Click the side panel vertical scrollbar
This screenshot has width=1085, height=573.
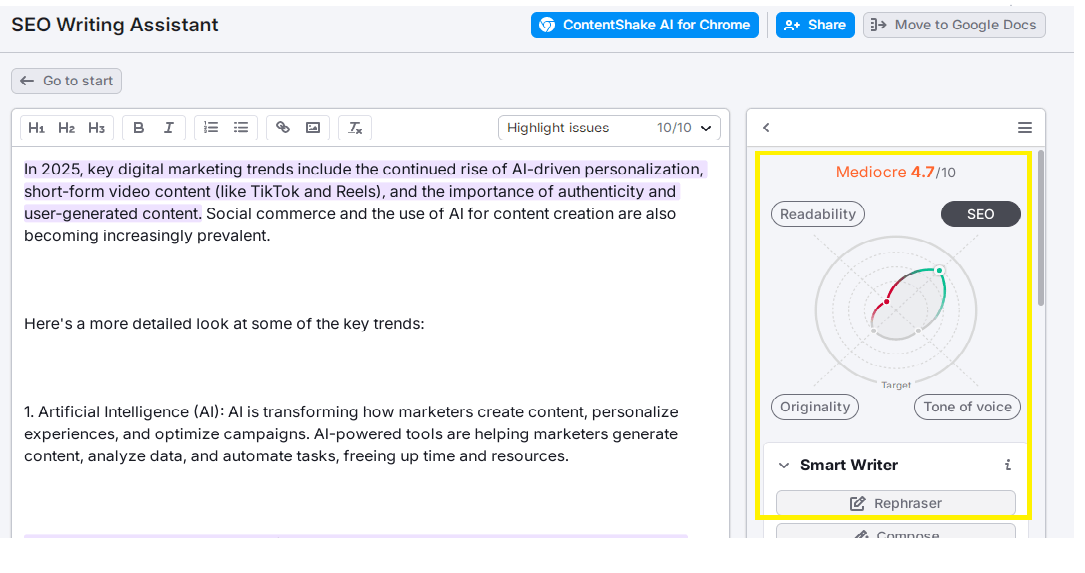click(1041, 228)
